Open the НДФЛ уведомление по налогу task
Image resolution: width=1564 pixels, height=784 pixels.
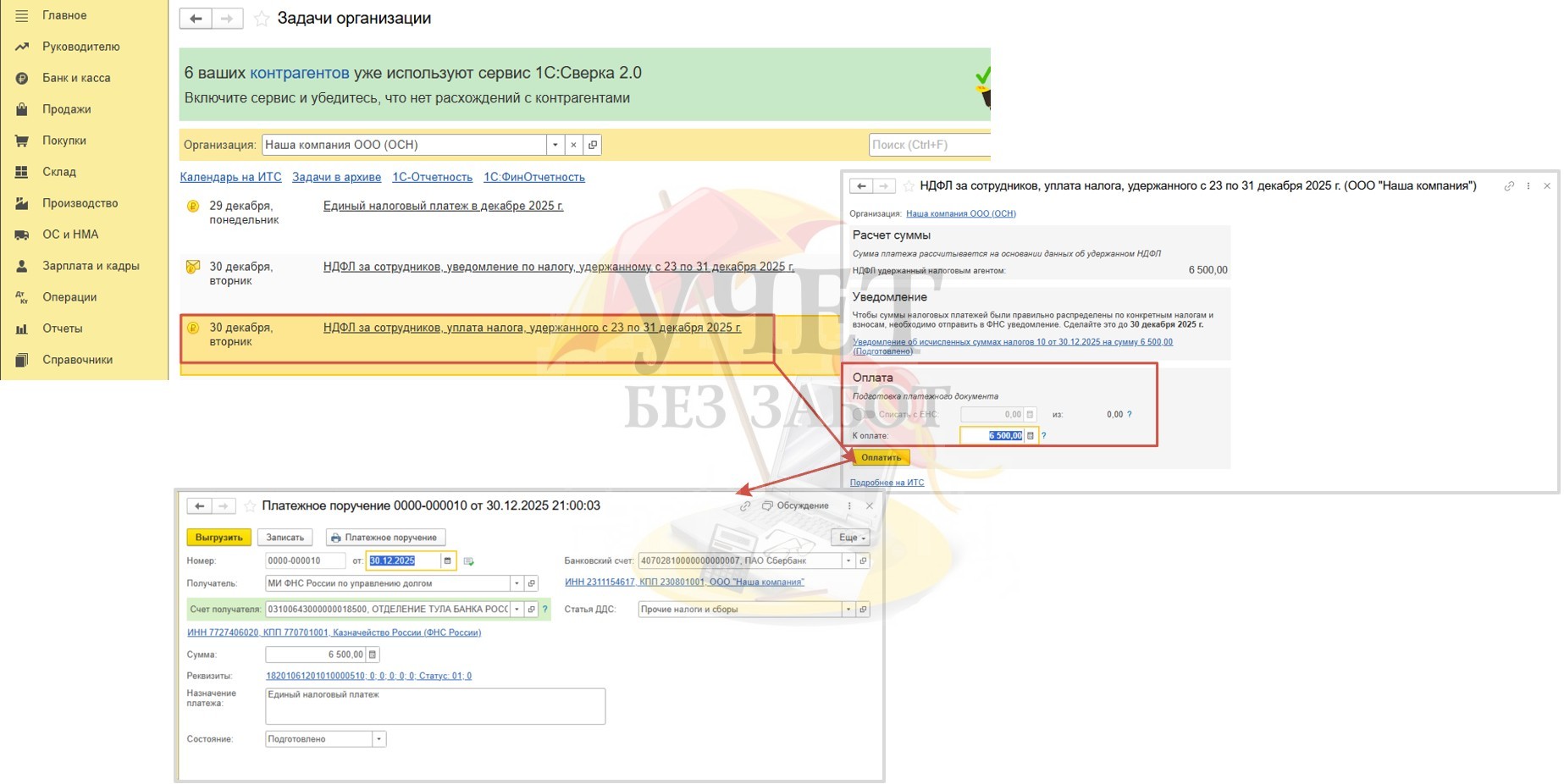pos(559,267)
